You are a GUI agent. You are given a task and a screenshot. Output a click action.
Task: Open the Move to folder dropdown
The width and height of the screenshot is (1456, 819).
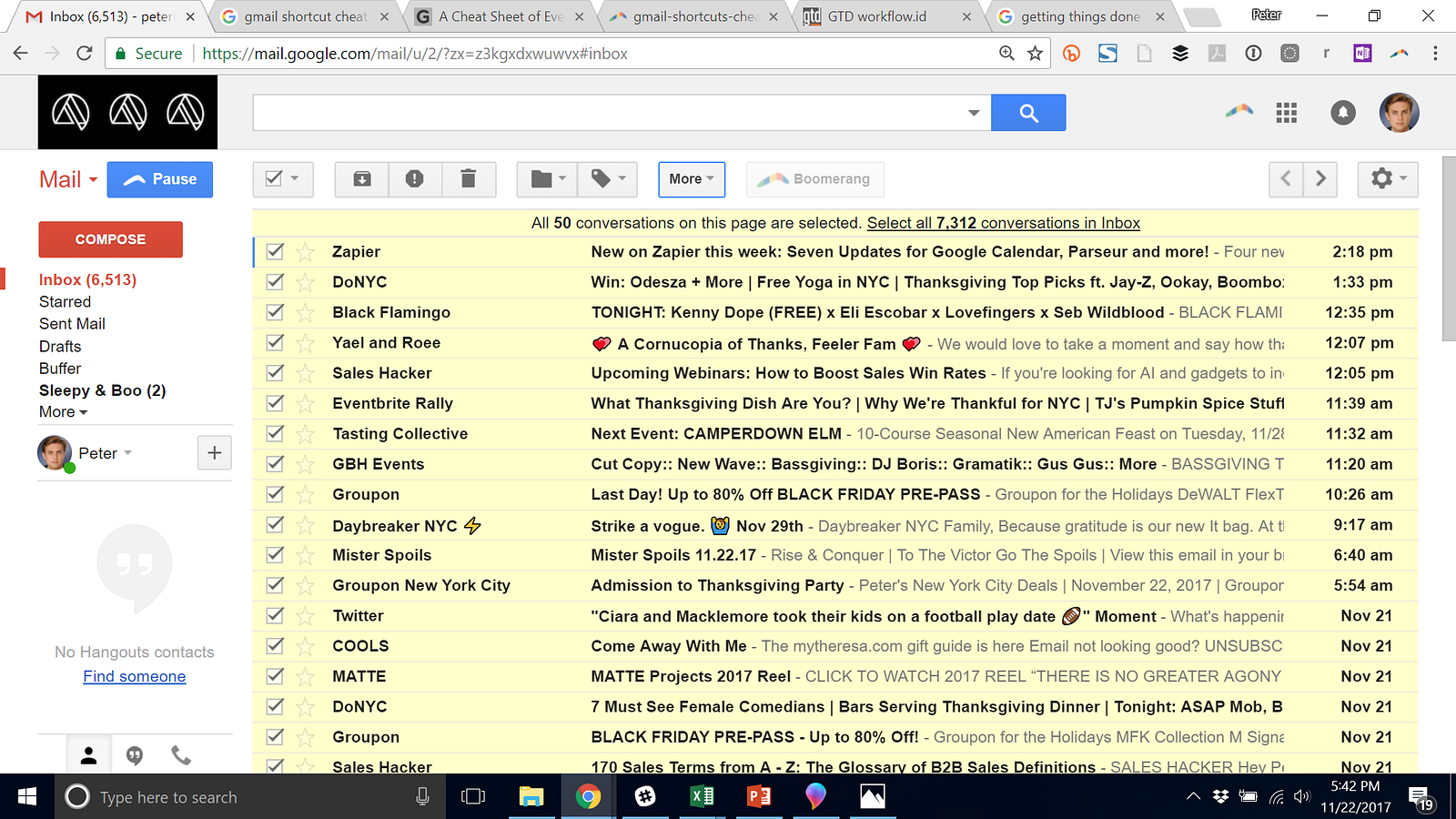(548, 179)
